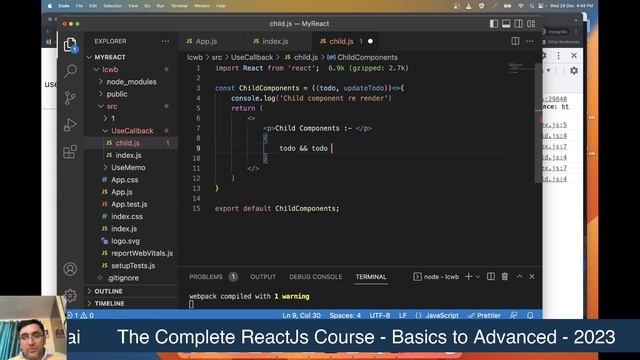
Task: Split the editor to the right
Action: tap(516, 41)
